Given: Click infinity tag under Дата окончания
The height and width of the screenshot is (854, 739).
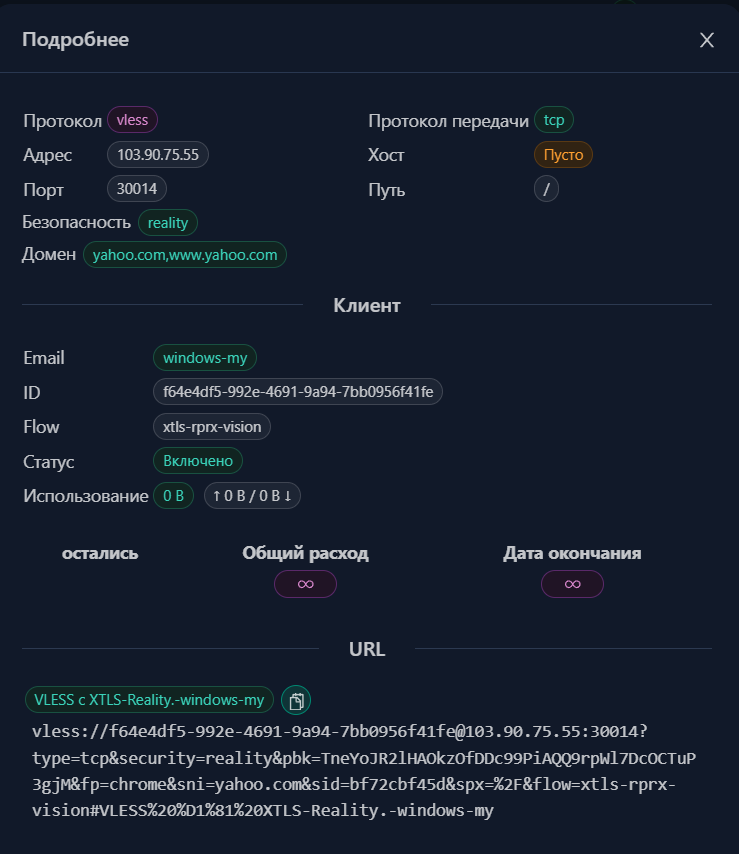Looking at the screenshot, I should (x=572, y=584).
